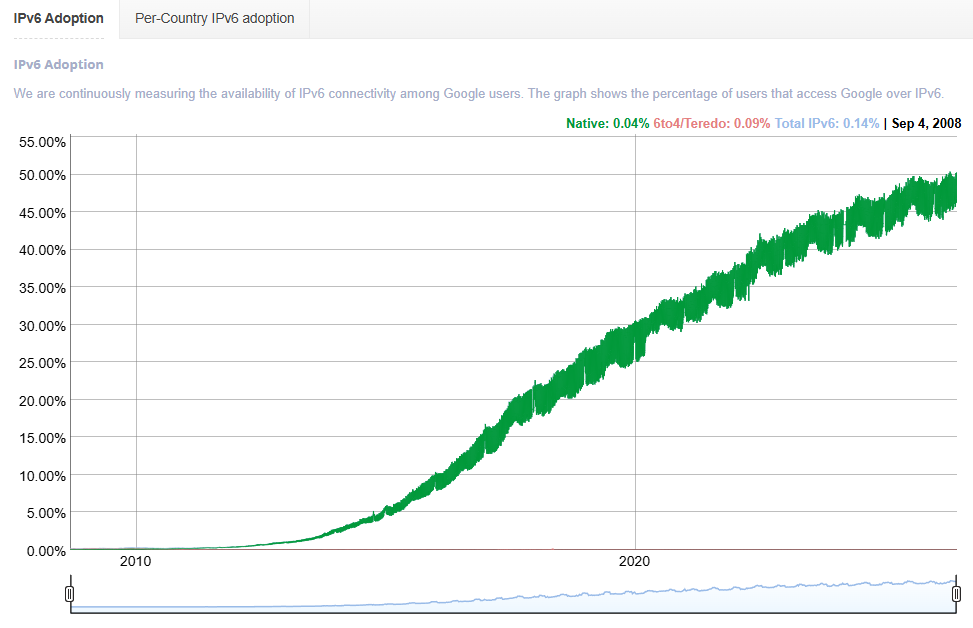Grab the left range selector handle

(70, 594)
